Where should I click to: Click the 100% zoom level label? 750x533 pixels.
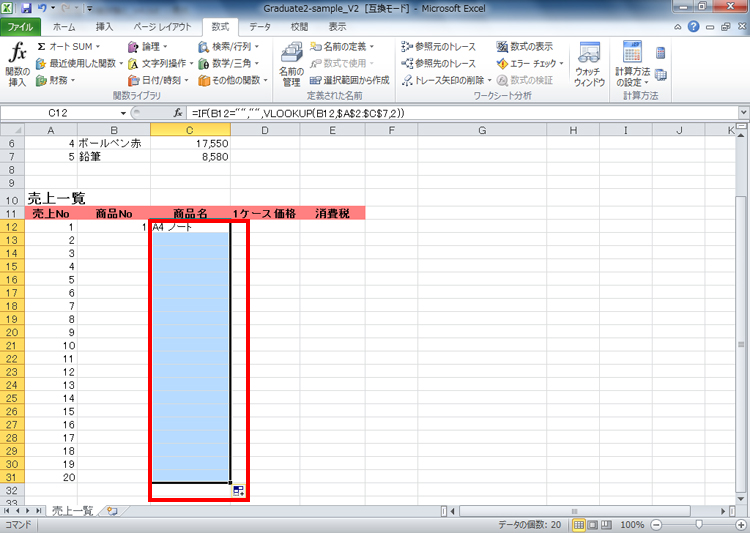click(x=632, y=525)
